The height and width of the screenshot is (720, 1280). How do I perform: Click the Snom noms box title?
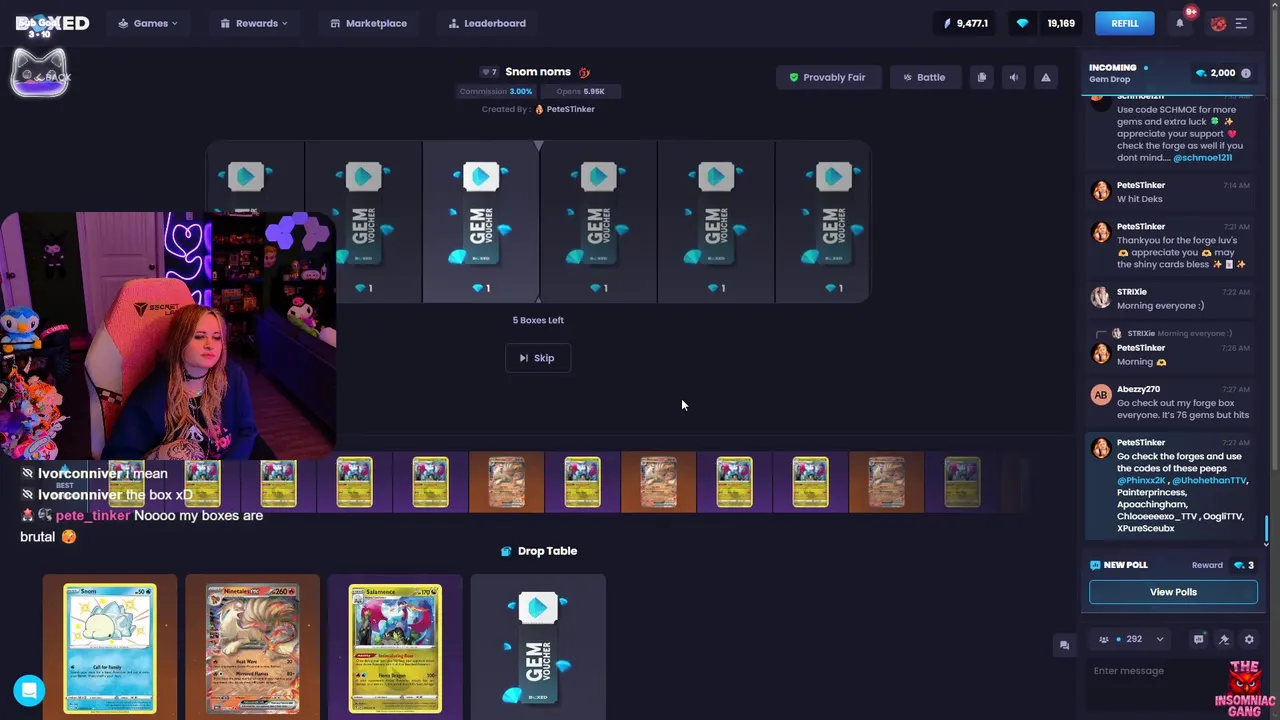click(538, 72)
